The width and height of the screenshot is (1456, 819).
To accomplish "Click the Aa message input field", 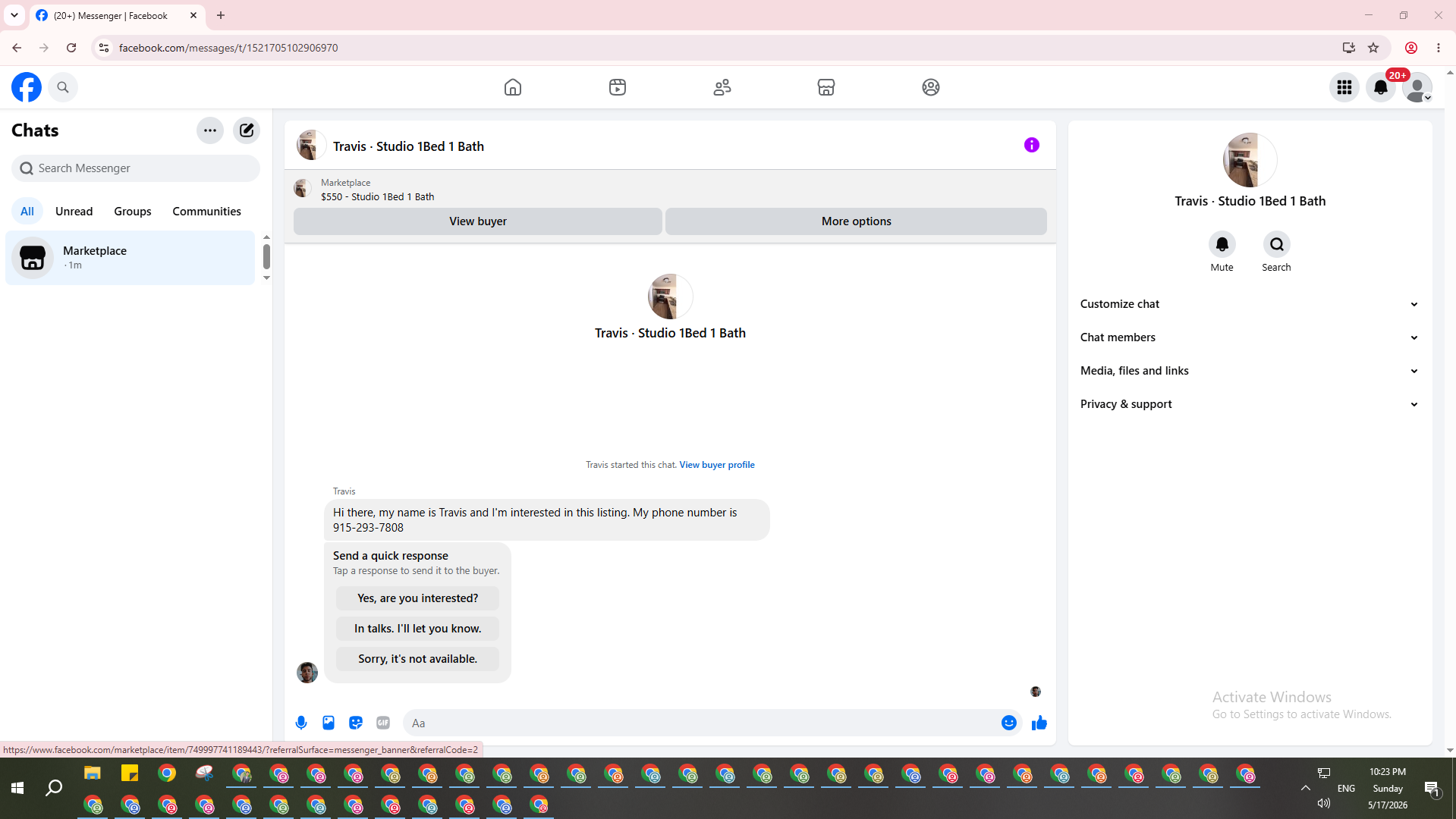I will pos(702,723).
